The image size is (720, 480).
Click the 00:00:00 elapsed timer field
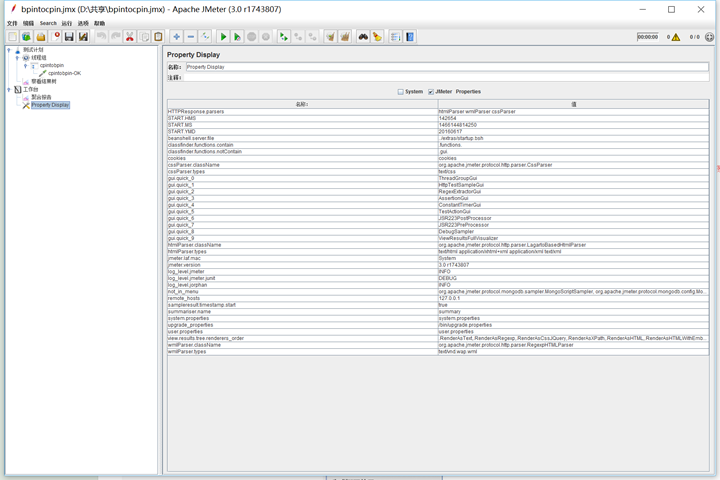click(648, 37)
